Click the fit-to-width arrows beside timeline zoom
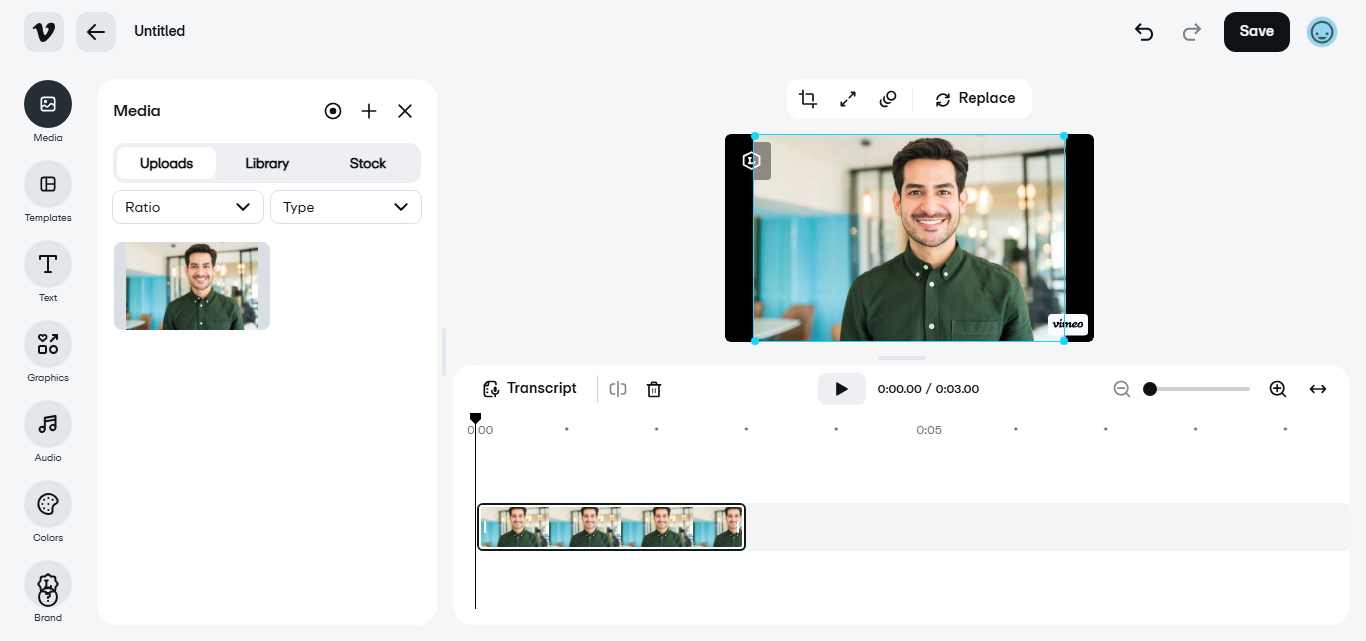 coord(1318,388)
